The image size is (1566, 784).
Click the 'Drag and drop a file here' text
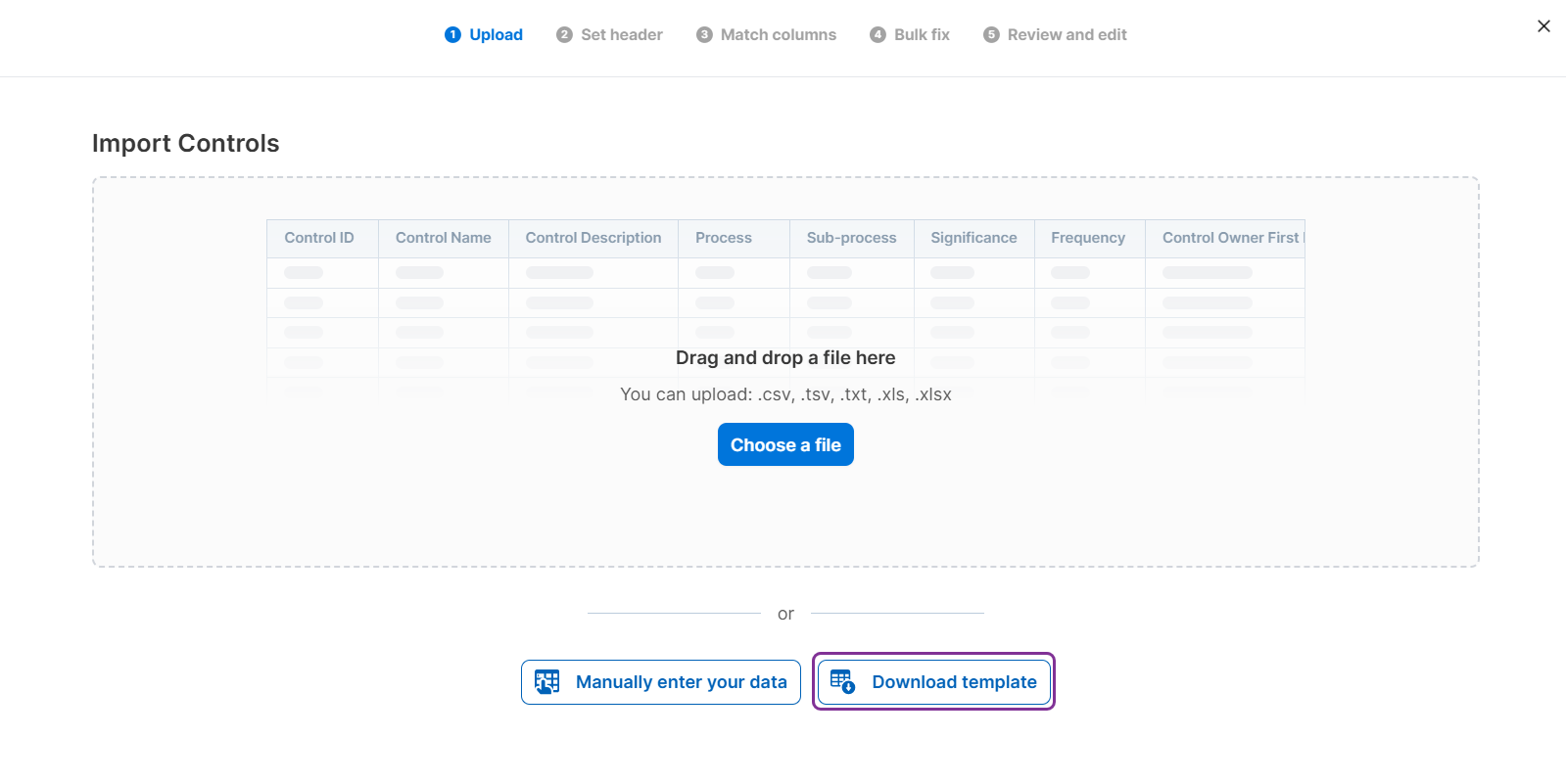785,357
